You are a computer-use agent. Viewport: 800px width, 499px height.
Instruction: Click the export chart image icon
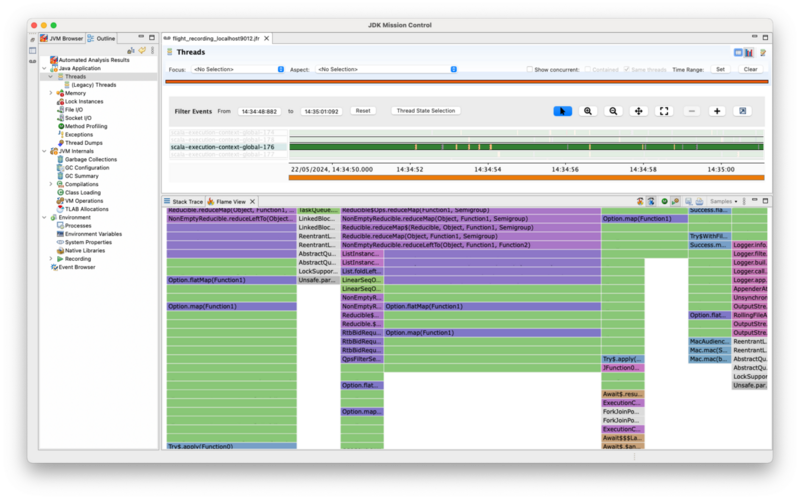point(743,111)
